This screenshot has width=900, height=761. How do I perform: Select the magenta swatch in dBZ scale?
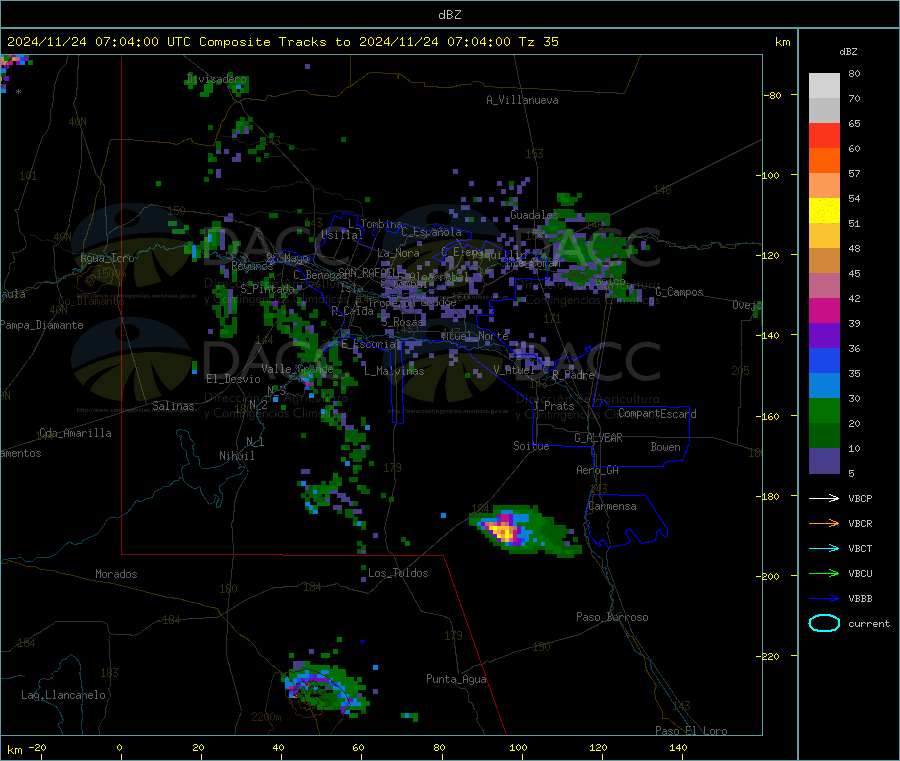(824, 310)
